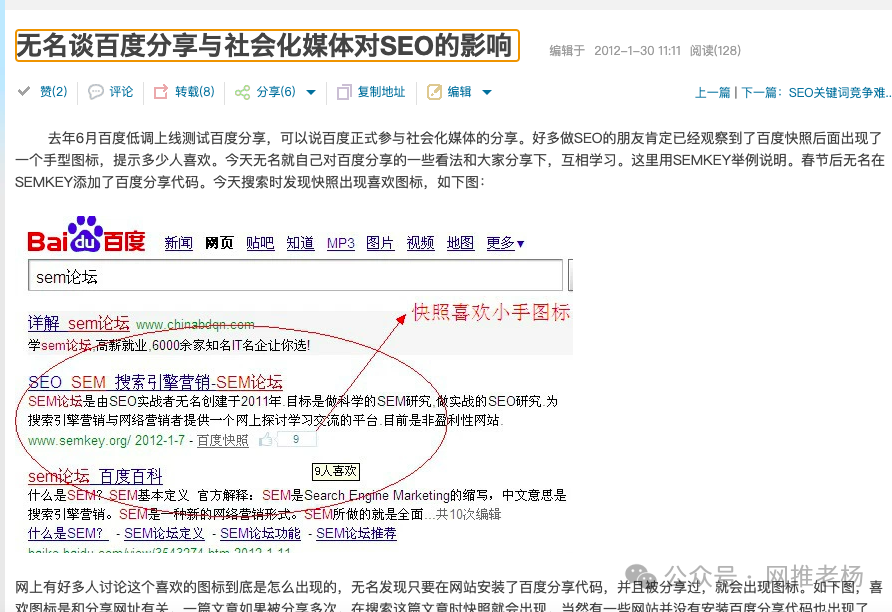The image size is (892, 612).
Task: Click the article title heading
Action: 267,46
